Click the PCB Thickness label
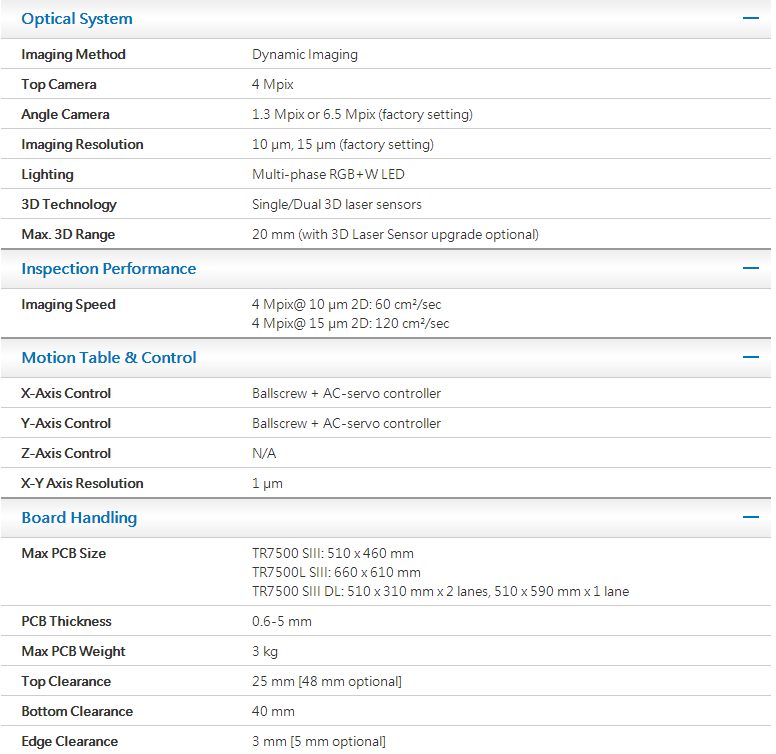776x754 pixels. (66, 621)
